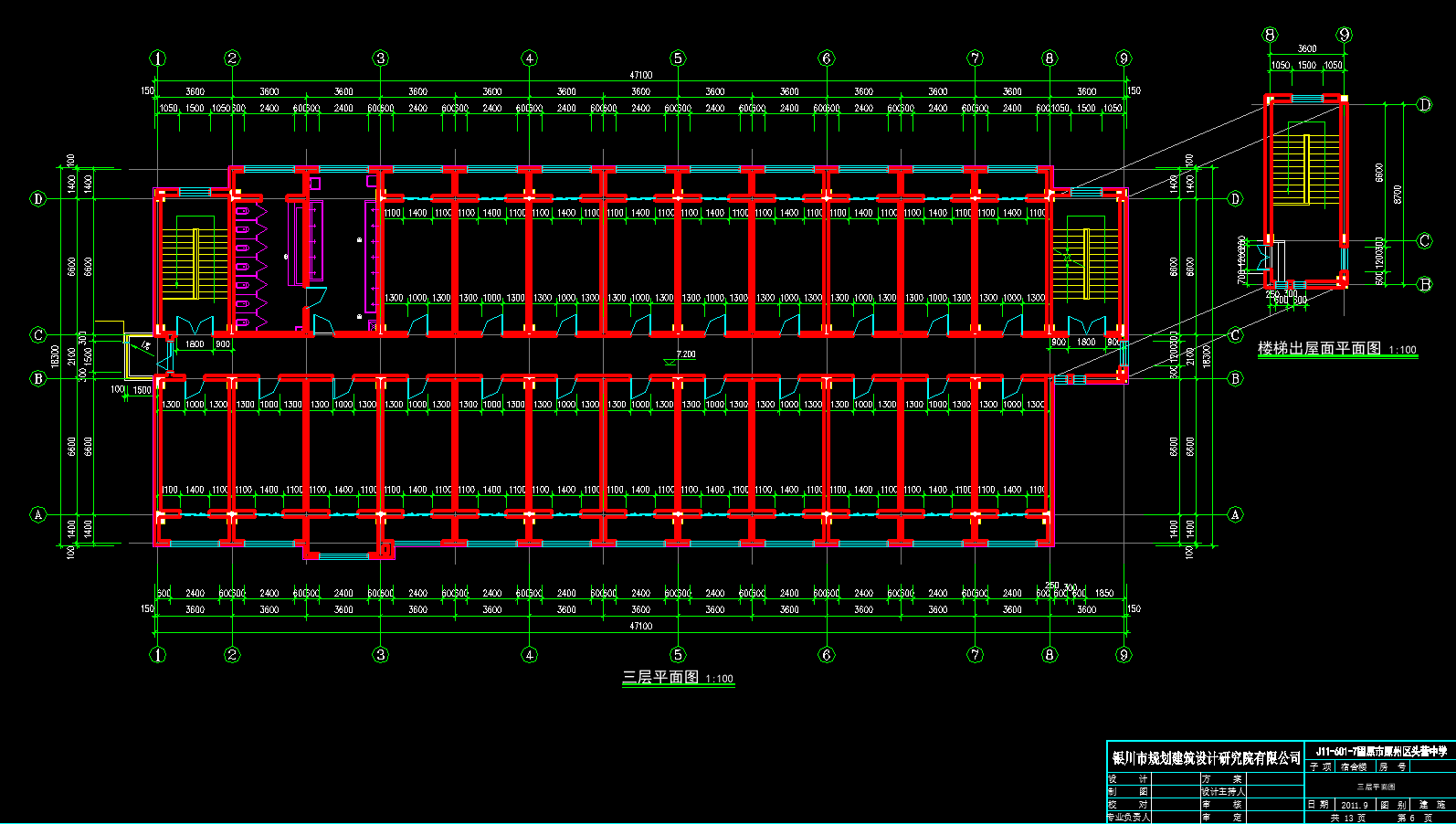Click the toilet stall partitions in washroom

tap(249, 265)
